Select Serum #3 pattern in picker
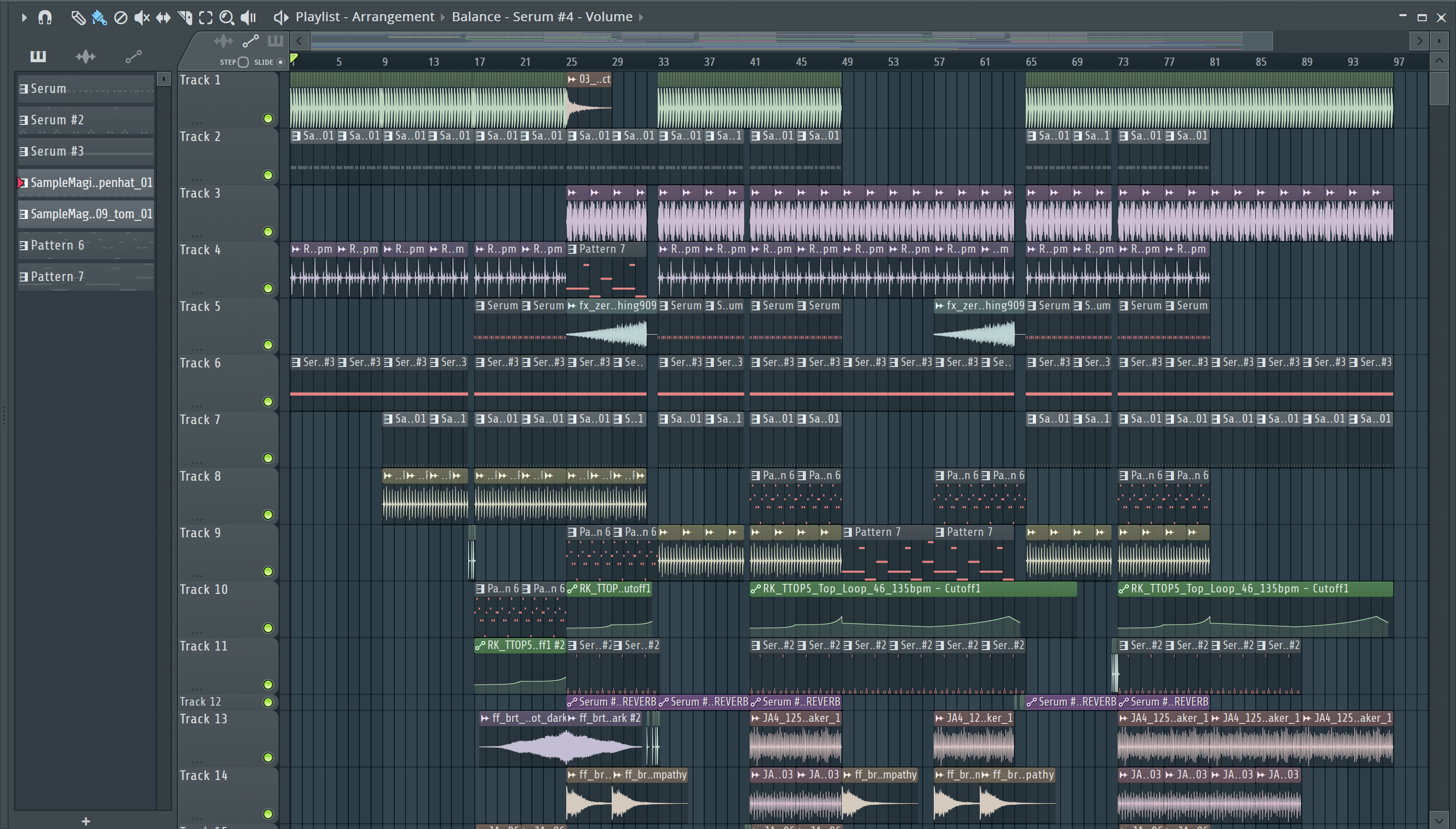Image resolution: width=1456 pixels, height=829 pixels. point(85,152)
